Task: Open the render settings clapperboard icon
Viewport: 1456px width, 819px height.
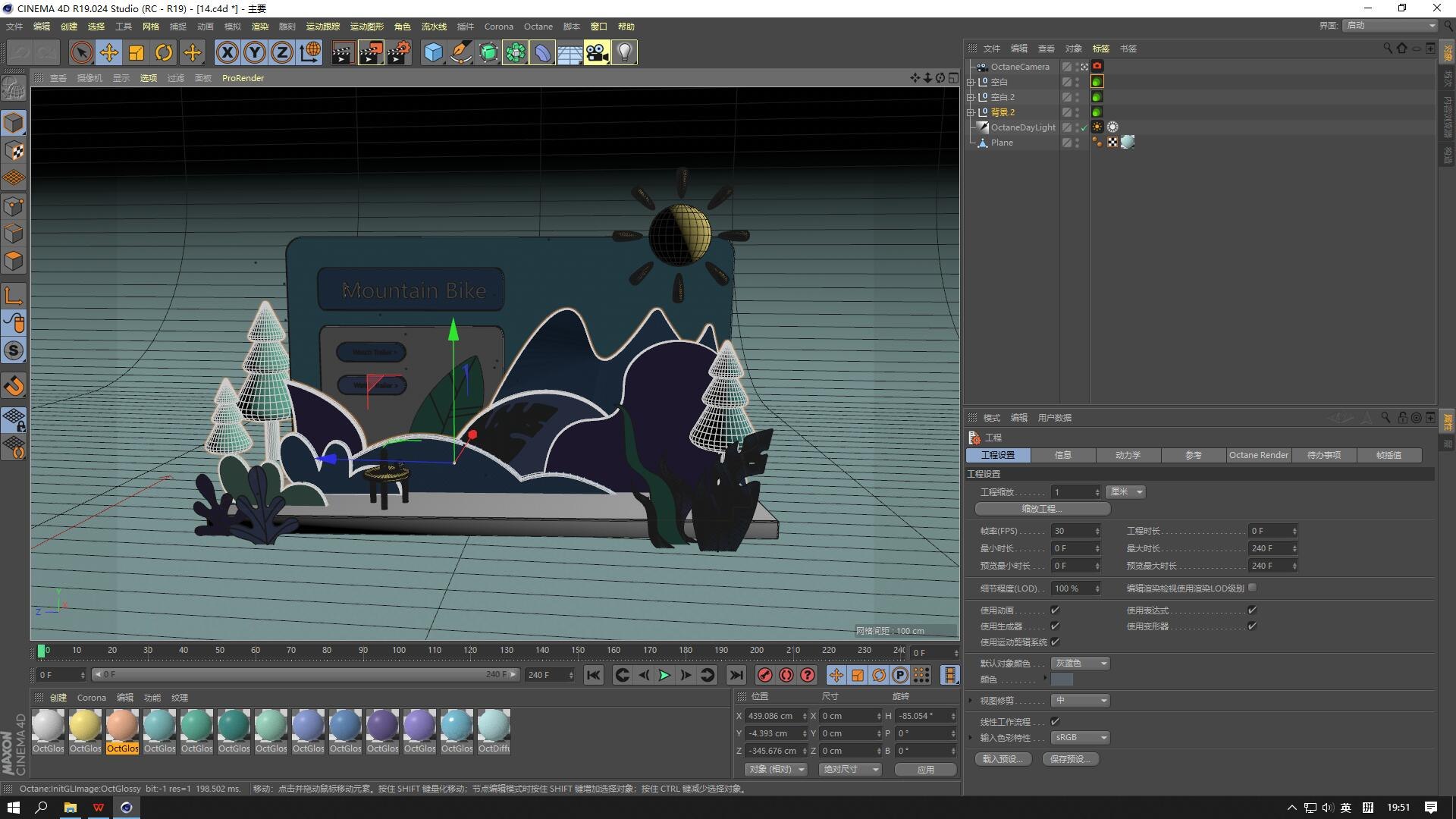Action: pyautogui.click(x=398, y=52)
